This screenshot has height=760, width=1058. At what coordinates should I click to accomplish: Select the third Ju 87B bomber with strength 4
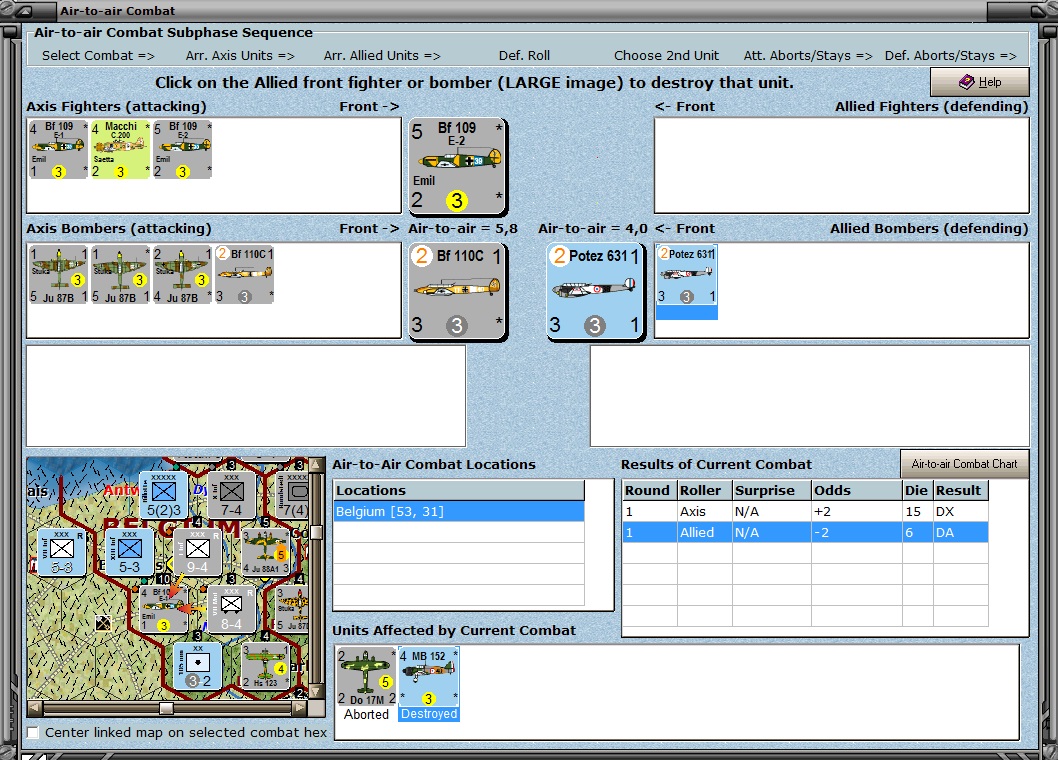pyautogui.click(x=182, y=275)
